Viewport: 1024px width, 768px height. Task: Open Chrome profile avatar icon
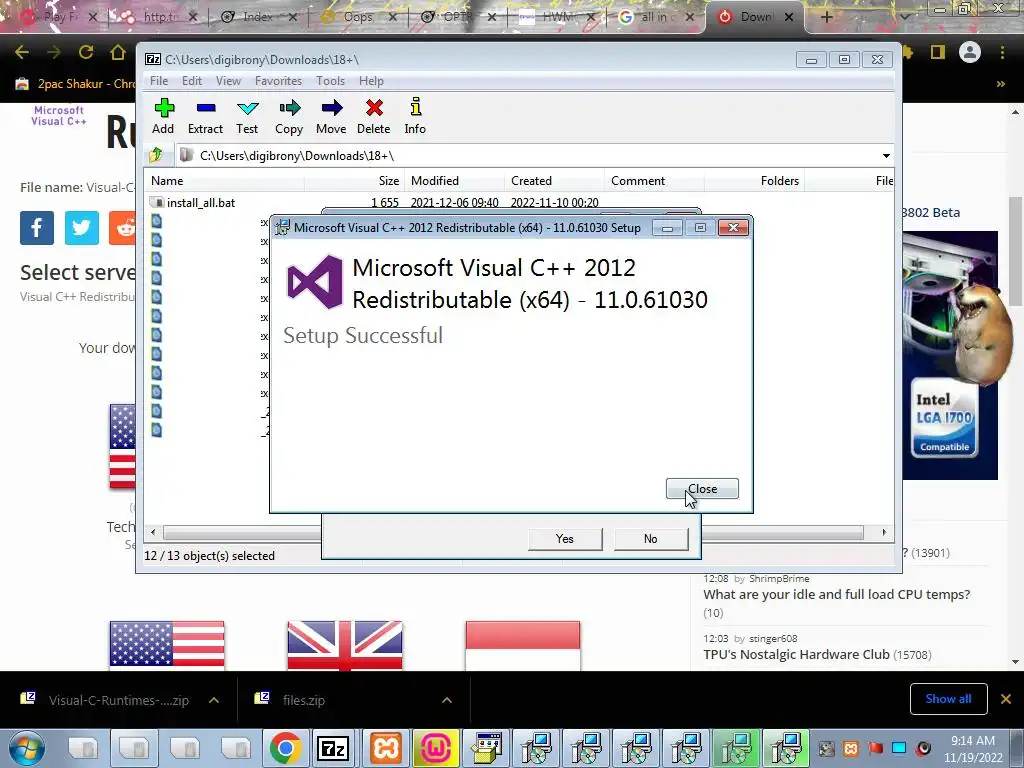[x=970, y=52]
